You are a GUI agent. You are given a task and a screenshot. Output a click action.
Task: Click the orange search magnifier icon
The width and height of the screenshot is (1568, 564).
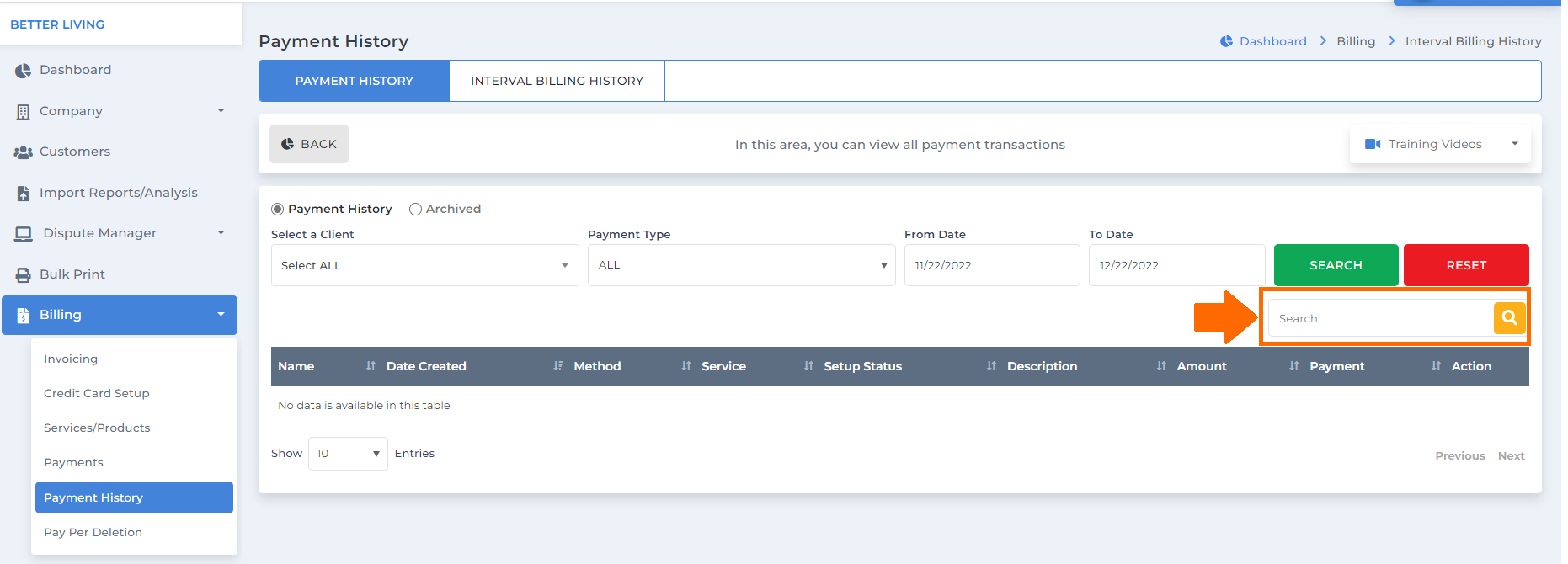pos(1509,318)
